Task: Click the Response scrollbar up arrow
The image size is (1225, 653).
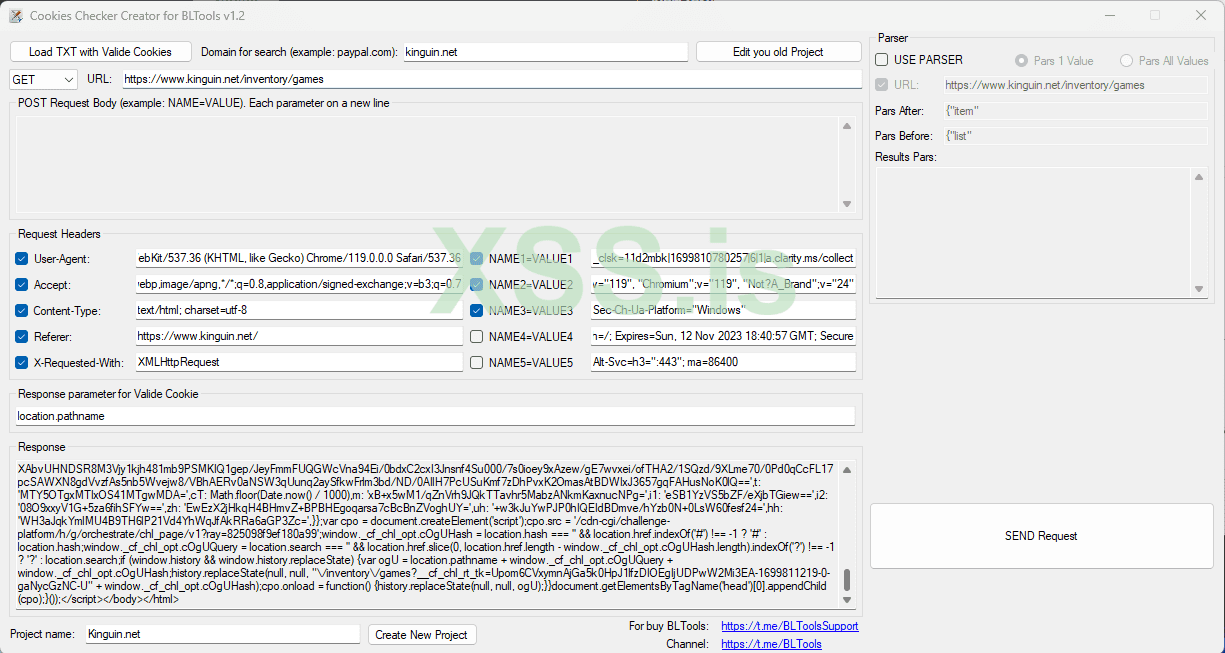Action: point(847,469)
